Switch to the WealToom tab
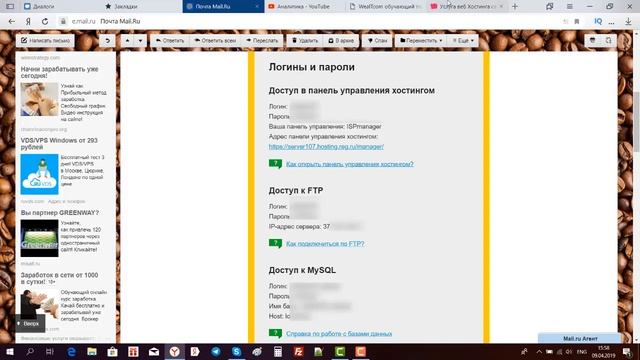Screen dimensions: 640x360 click(386, 6)
